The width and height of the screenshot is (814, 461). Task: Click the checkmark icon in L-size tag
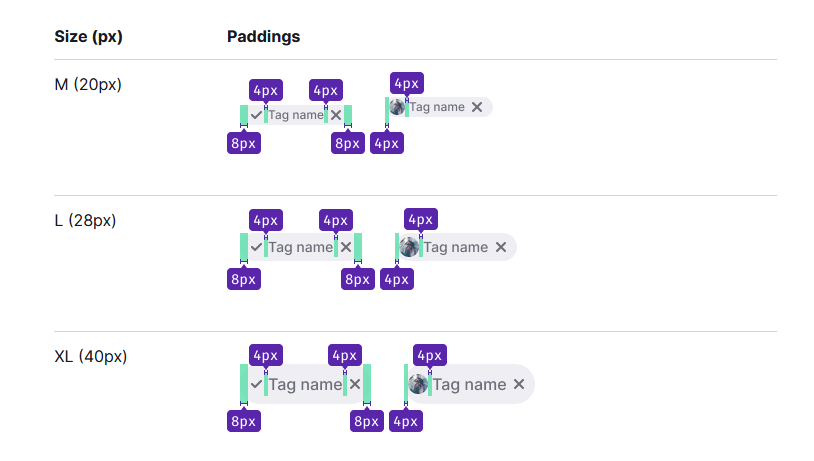(x=256, y=247)
